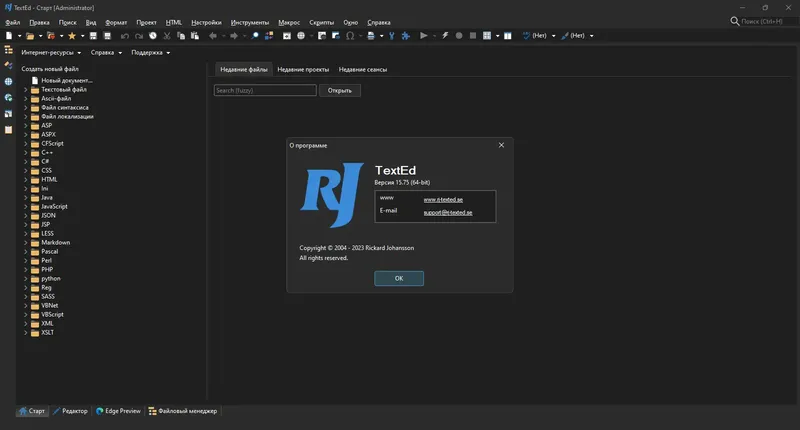800x430 pixels.
Task: Click the support e-mail address link
Action: click(x=448, y=213)
